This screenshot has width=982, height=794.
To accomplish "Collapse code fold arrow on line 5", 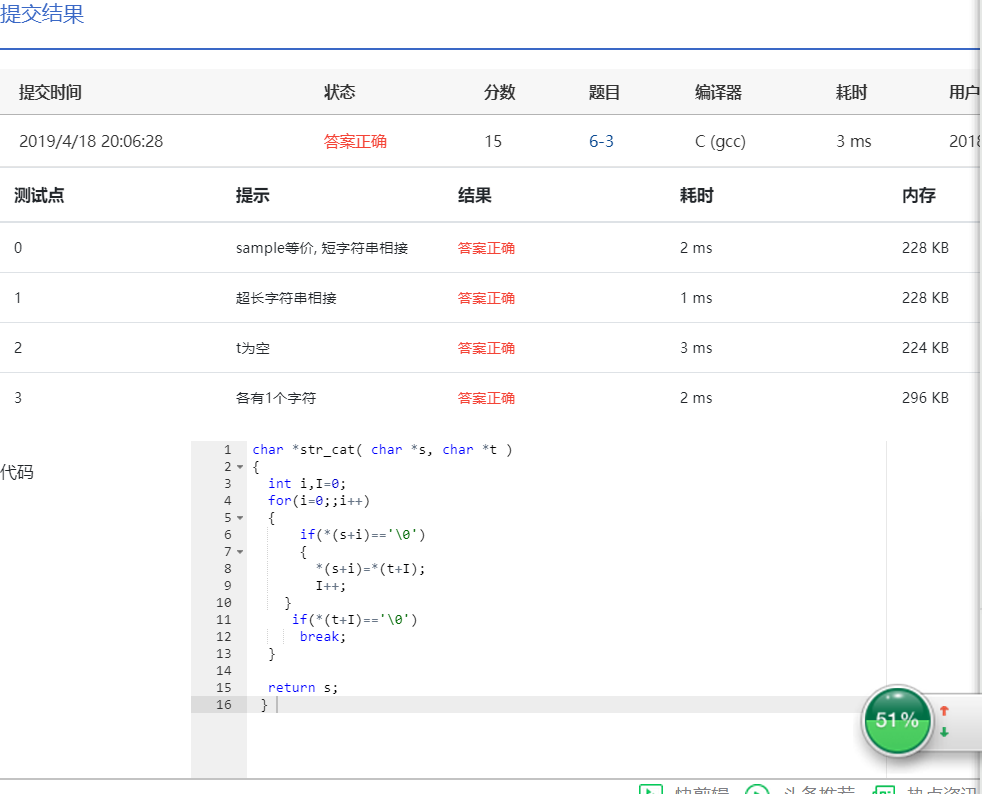I will tap(240, 518).
